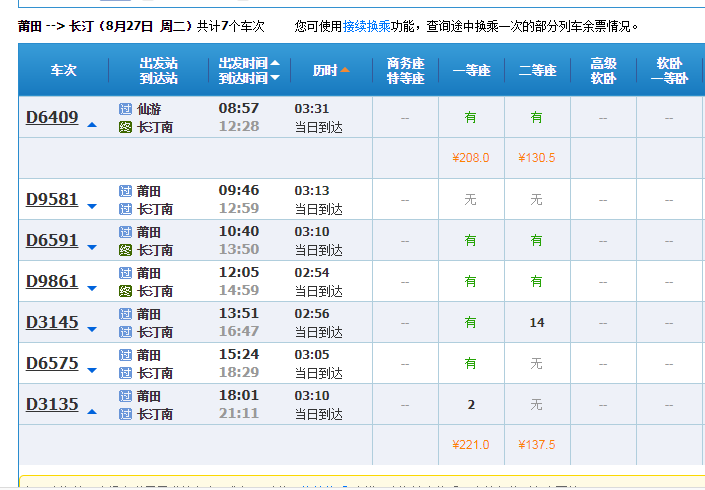This screenshot has height=490, width=705.
Task: Collapse the D6409 price details with its blue triangle
Action: coord(92,125)
